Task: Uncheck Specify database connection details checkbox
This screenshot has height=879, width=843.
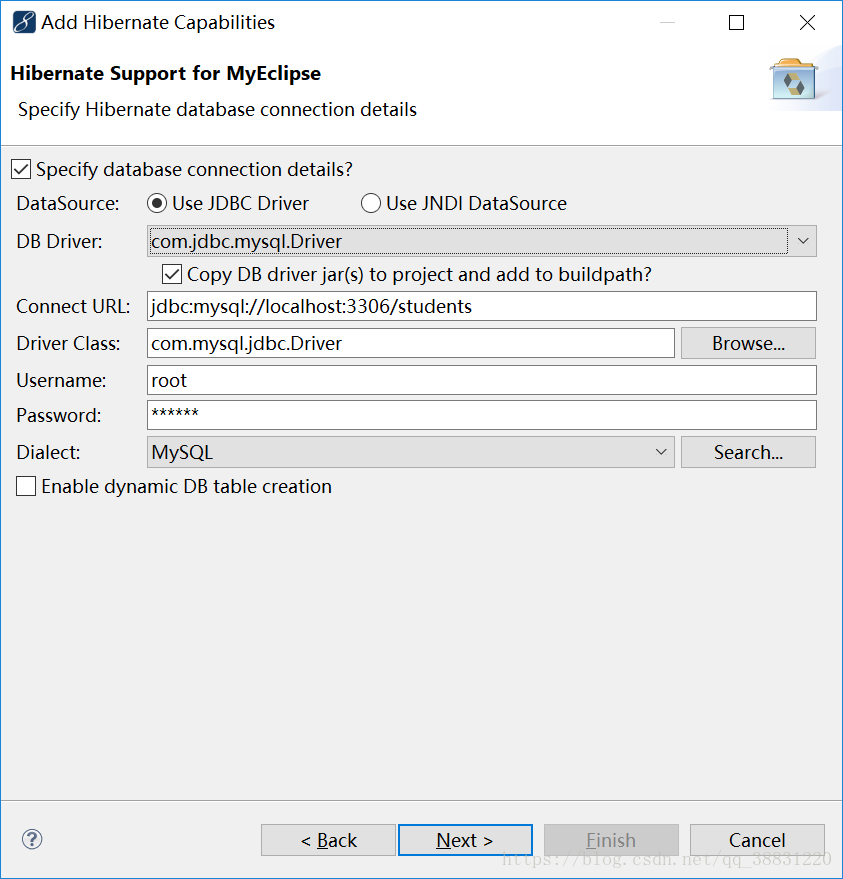Action: click(21, 169)
